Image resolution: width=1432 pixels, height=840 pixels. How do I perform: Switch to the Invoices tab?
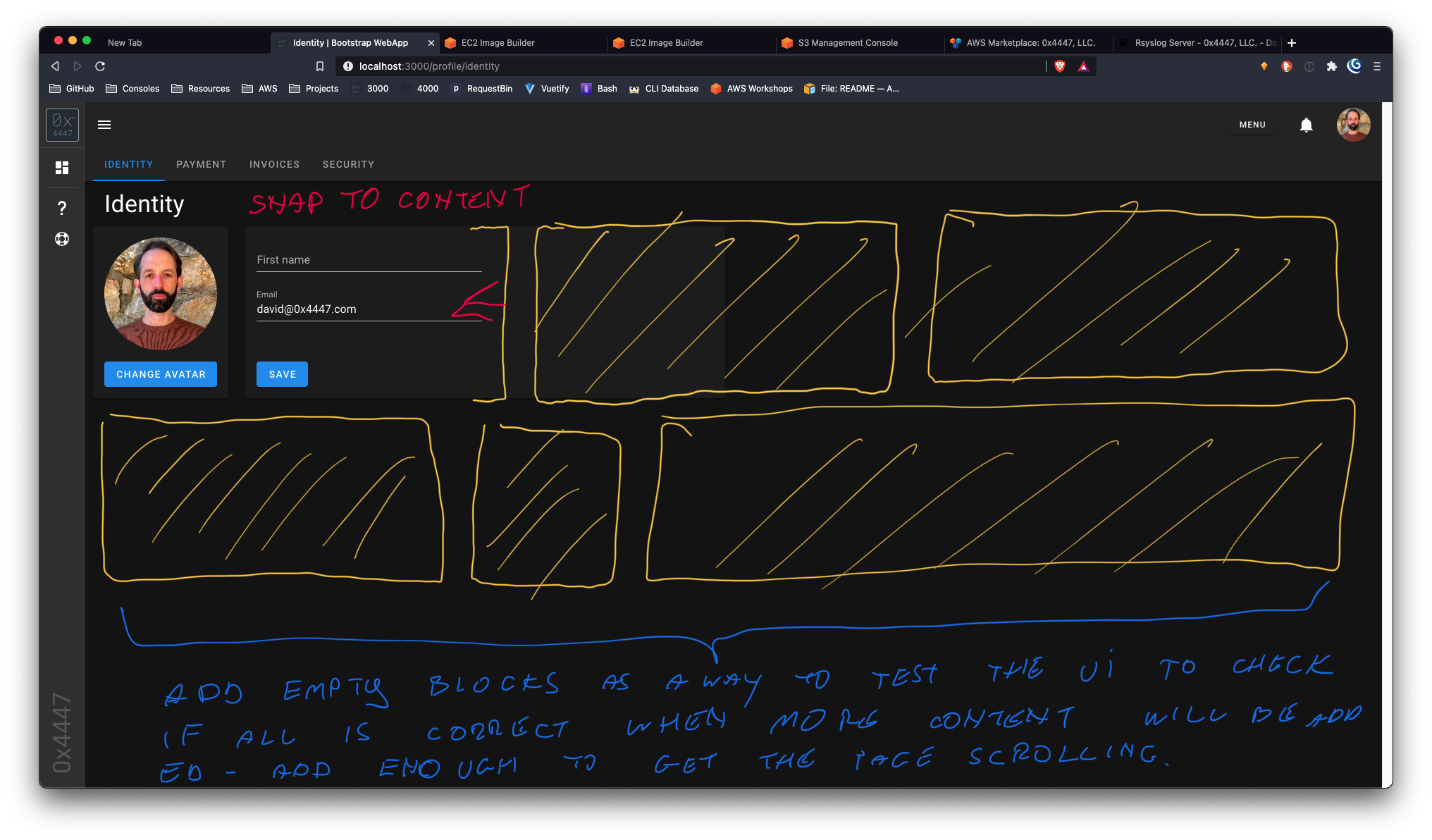point(274,164)
